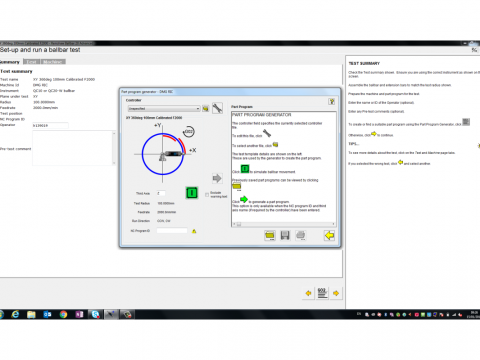Go back with the bottom yellow left arrow
Image resolution: width=480 pixels, height=360 pixels.
point(308,293)
